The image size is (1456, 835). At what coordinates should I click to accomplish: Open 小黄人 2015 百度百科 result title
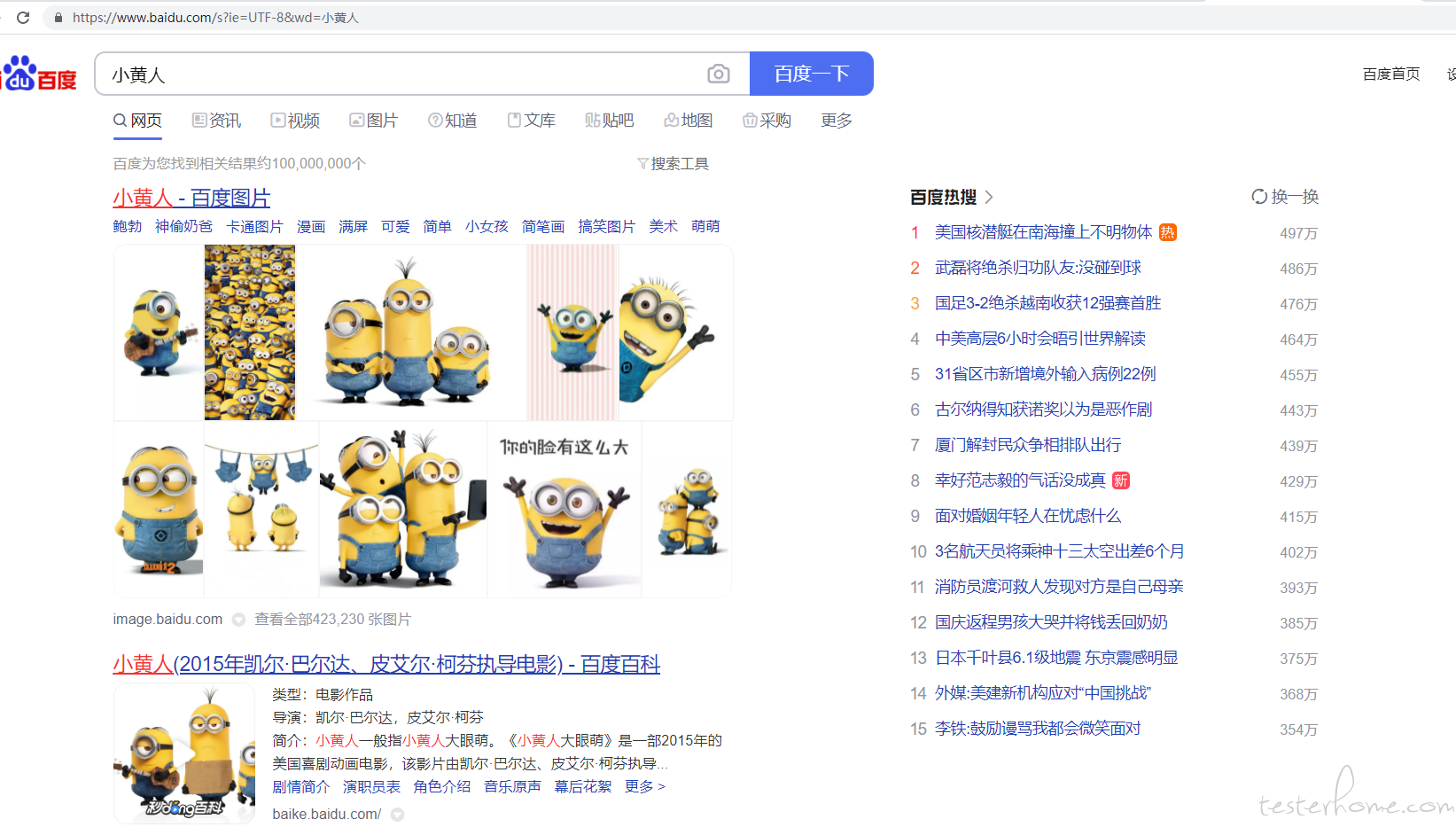pos(386,664)
